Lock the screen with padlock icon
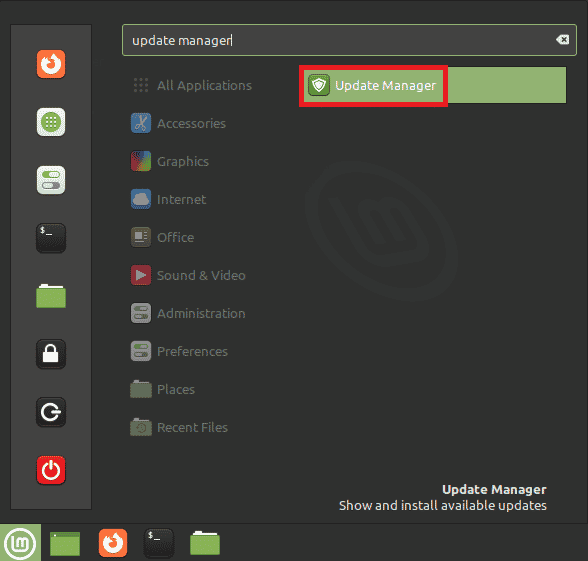This screenshot has width=588, height=561. [51, 354]
